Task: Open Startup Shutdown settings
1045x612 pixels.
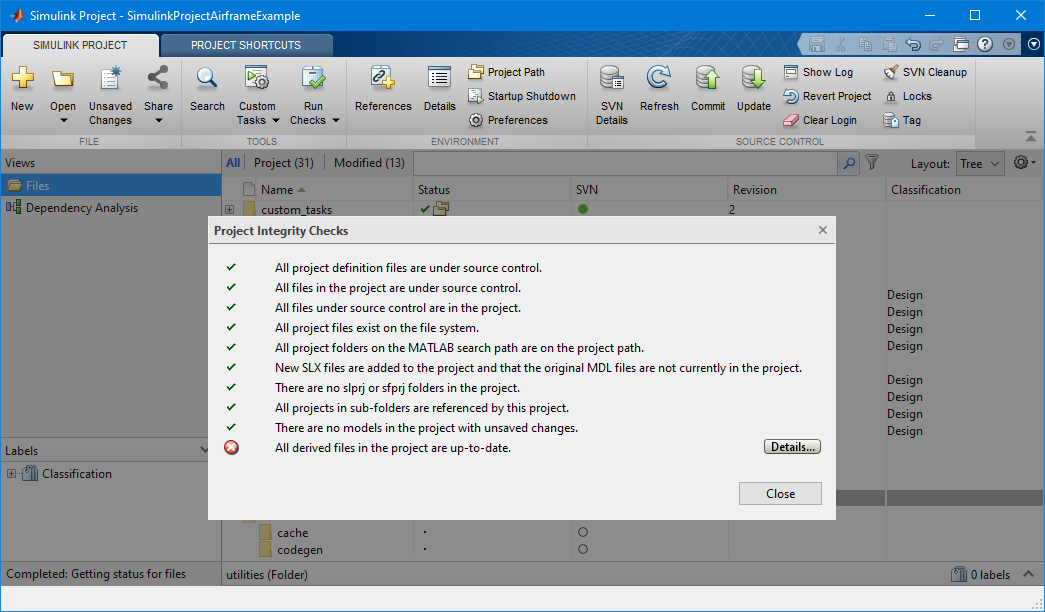Action: click(522, 96)
